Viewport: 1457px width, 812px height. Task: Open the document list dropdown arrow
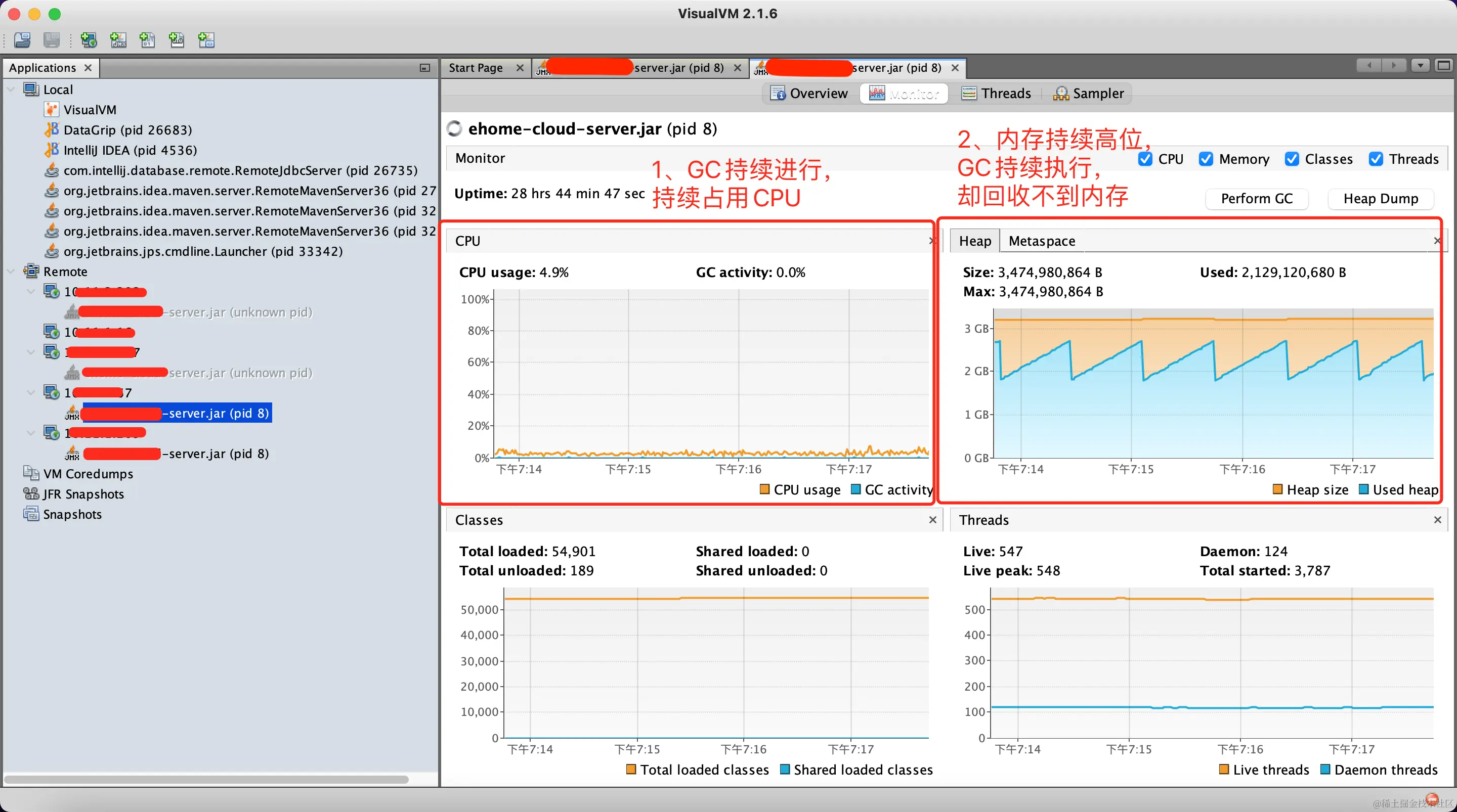pyautogui.click(x=1420, y=66)
